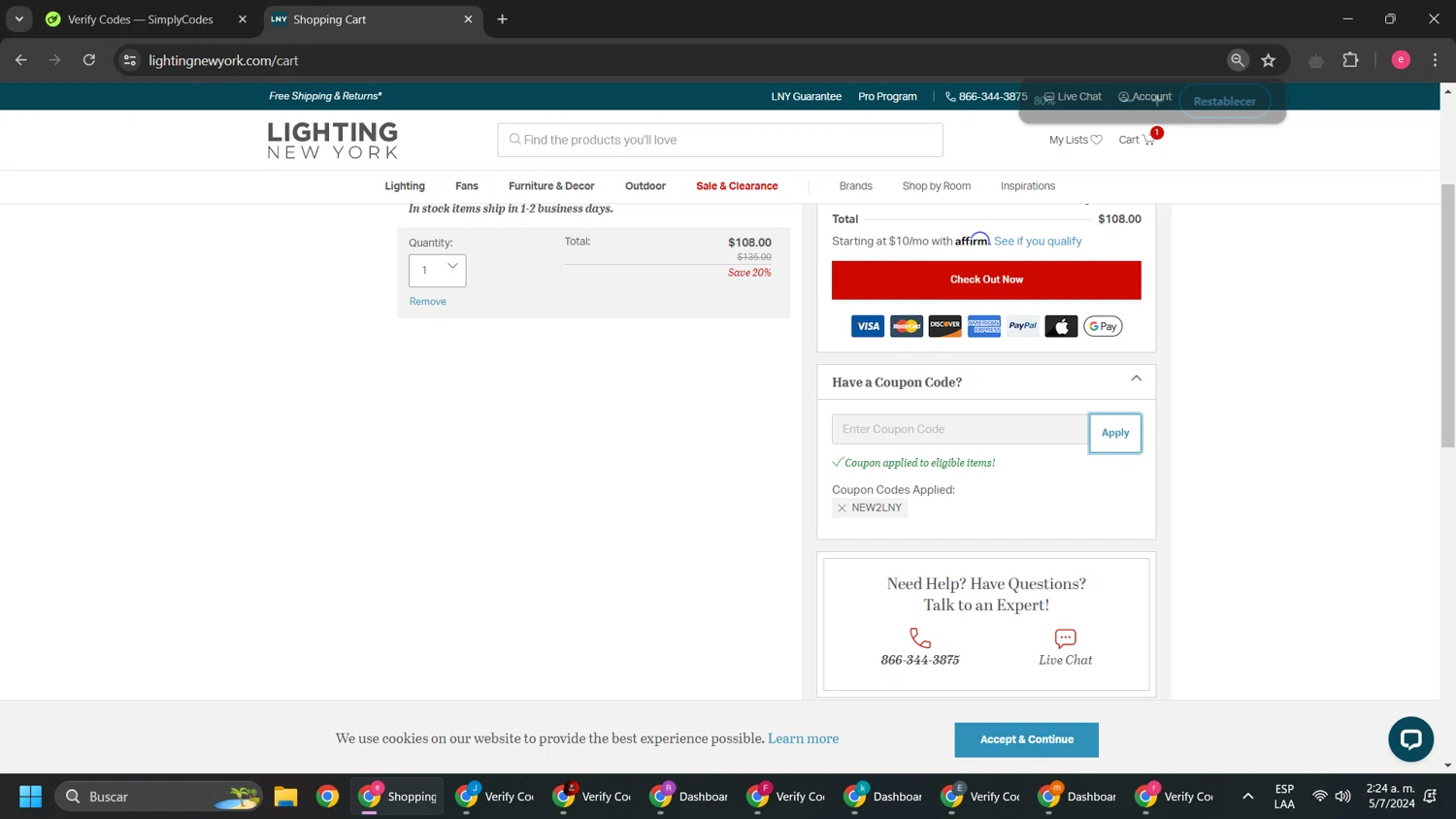1456x819 pixels.
Task: Open the Fans menu
Action: (x=467, y=186)
